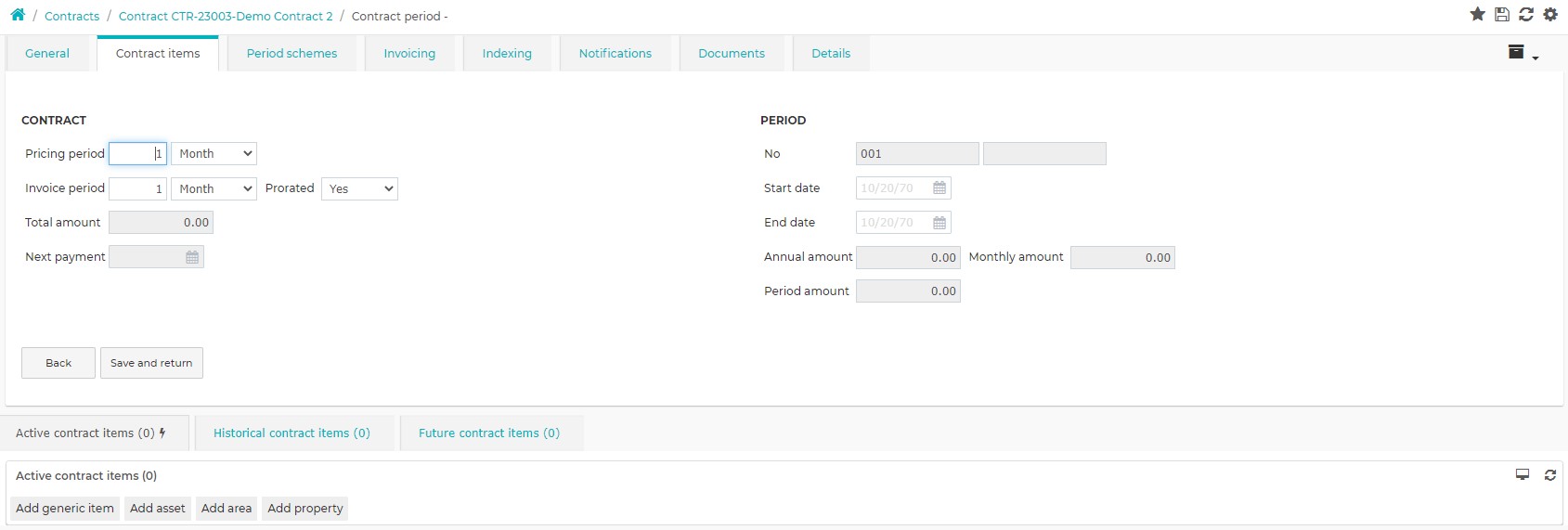
Task: Open the Contract CTR-23003-Demo Contract 2 breadcrumb
Action: pos(226,16)
